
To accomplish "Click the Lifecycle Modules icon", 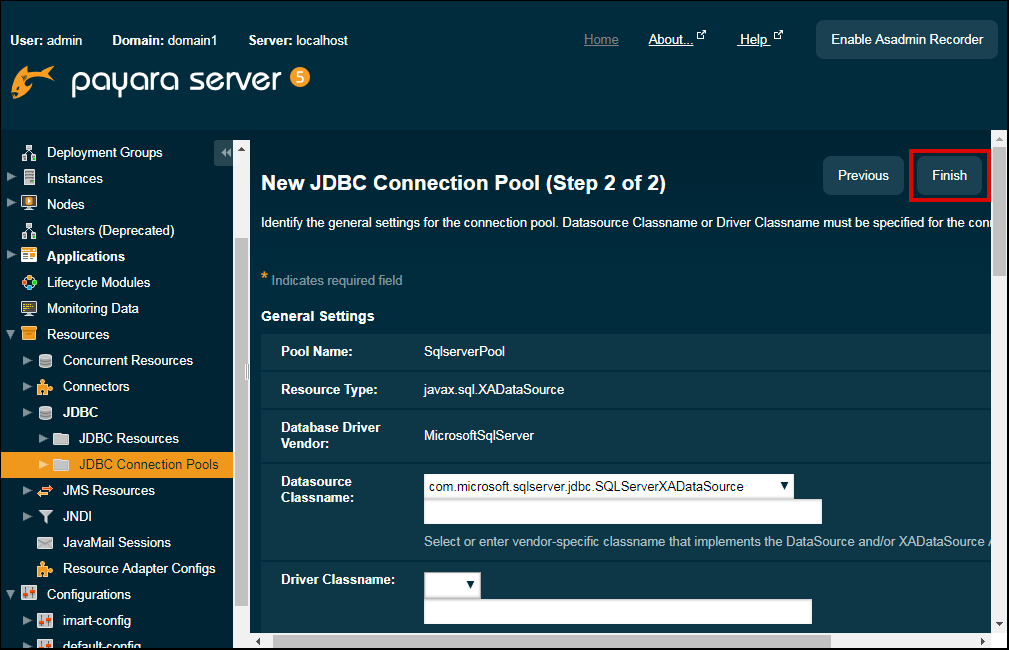I will [29, 282].
